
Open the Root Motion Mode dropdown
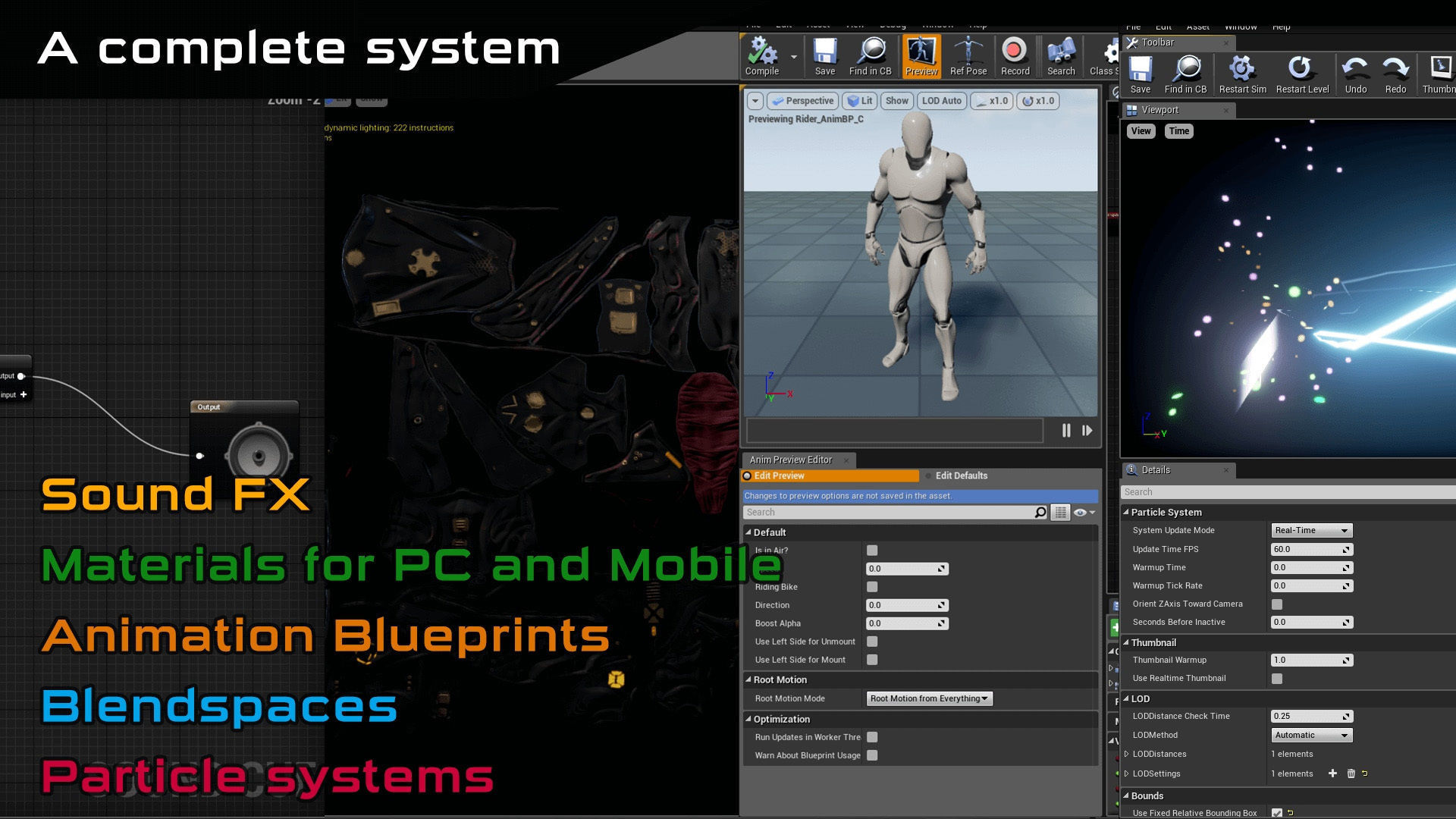929,698
